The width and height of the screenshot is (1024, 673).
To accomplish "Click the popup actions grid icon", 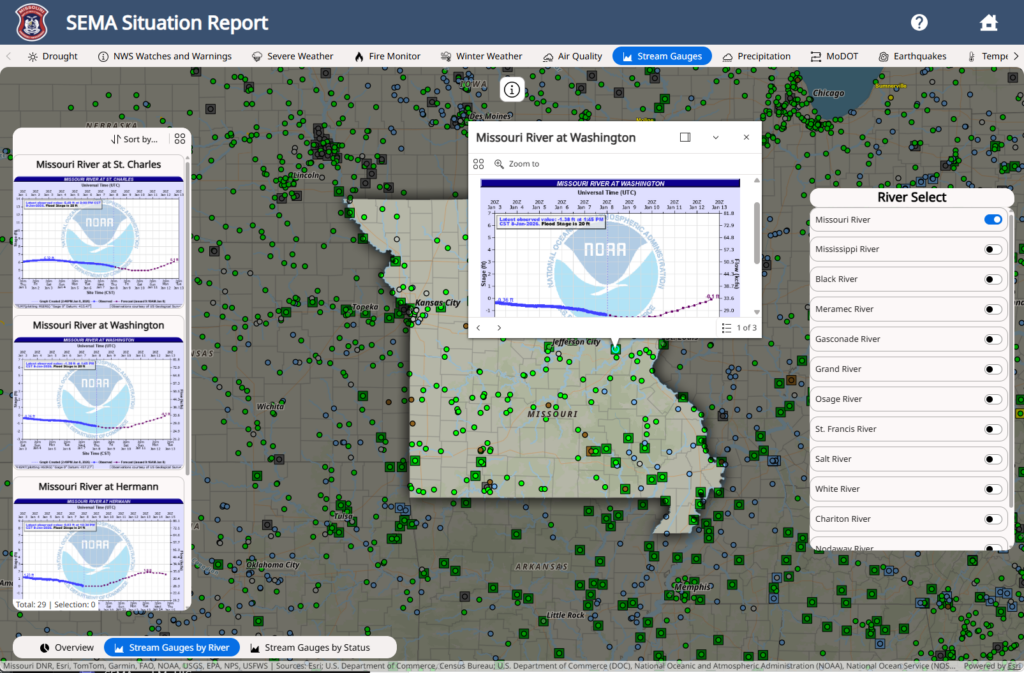I will [479, 164].
